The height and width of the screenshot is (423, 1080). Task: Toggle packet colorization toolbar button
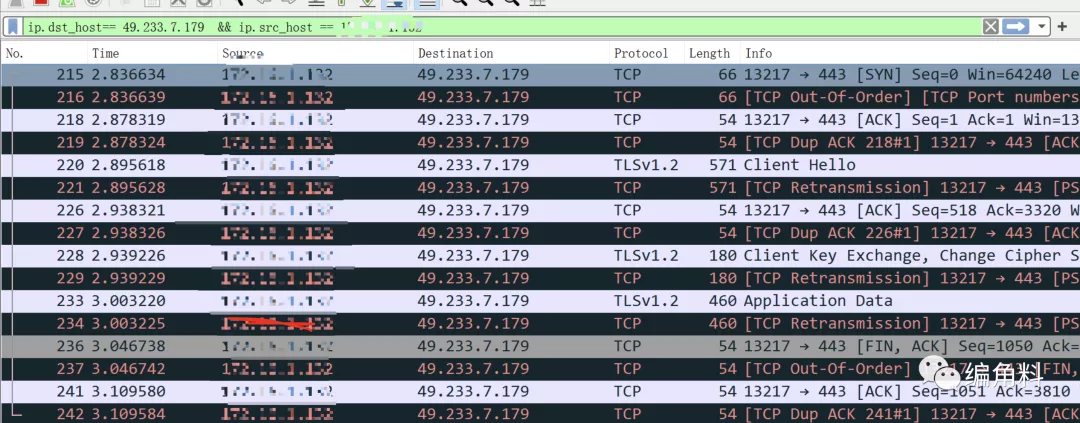coord(426,3)
